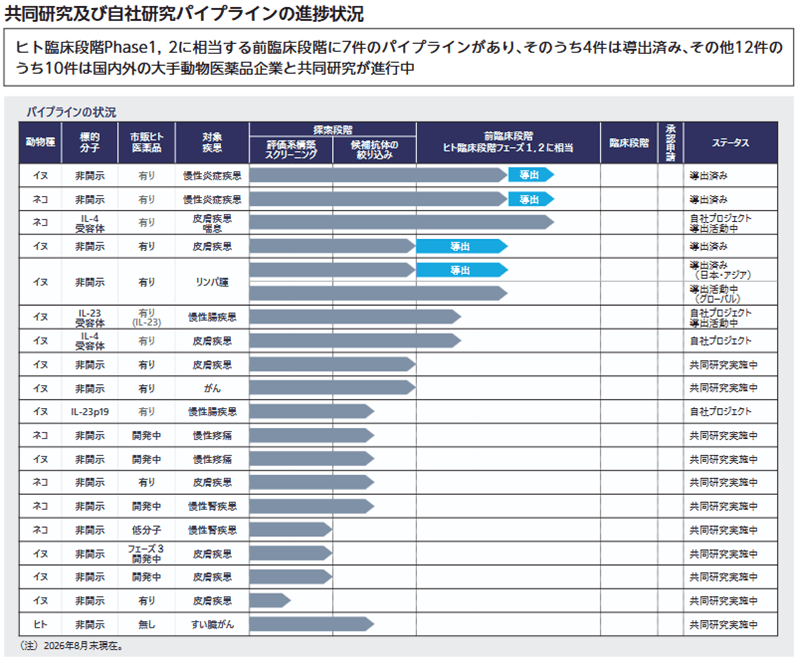Click the フェーズ3 開発中 cell
Viewport: 800px width, 665px height.
(146, 554)
